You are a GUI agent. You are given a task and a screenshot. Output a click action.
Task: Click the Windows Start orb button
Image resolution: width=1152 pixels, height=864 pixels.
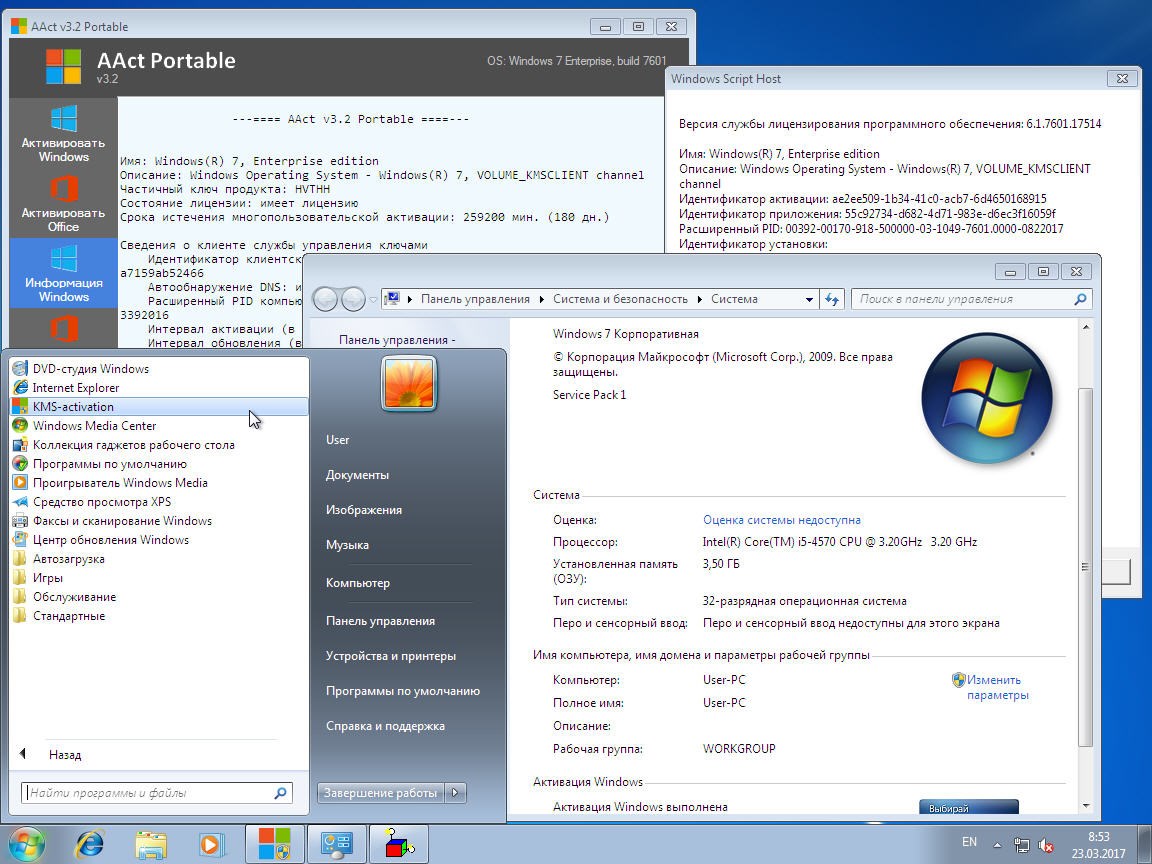coord(25,844)
